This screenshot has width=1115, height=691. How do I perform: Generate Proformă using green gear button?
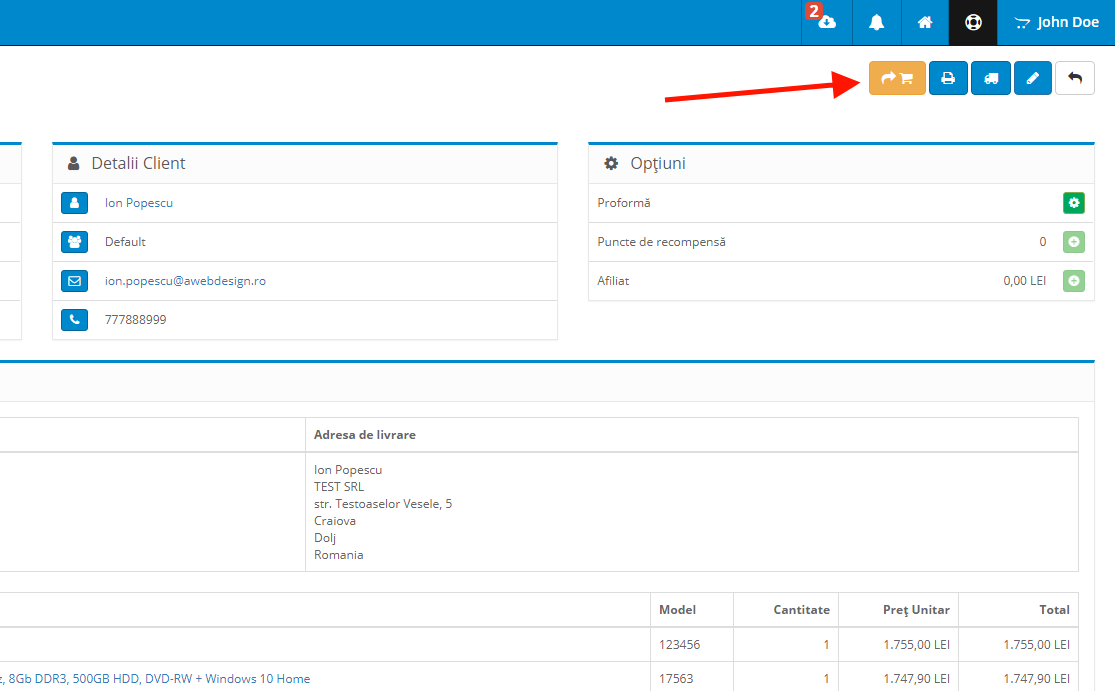click(1073, 203)
